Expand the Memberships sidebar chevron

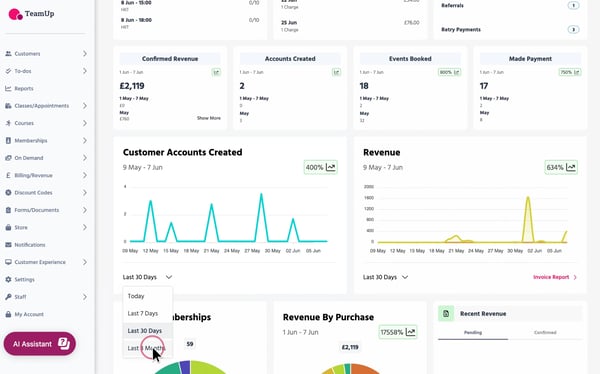click(85, 140)
